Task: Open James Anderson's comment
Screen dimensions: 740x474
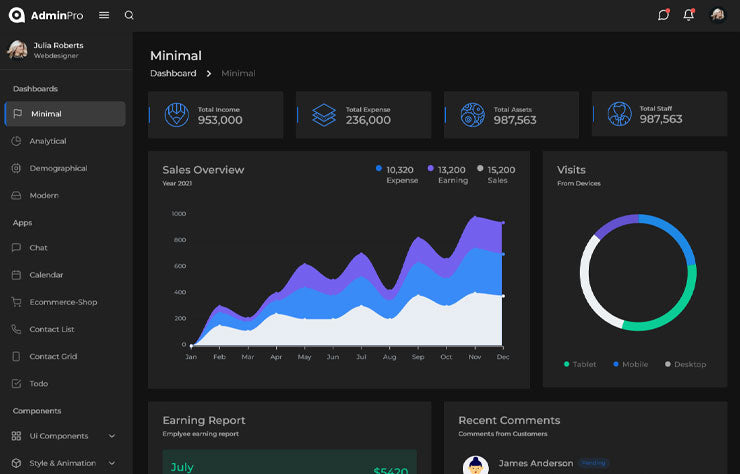Action: pyautogui.click(x=535, y=463)
